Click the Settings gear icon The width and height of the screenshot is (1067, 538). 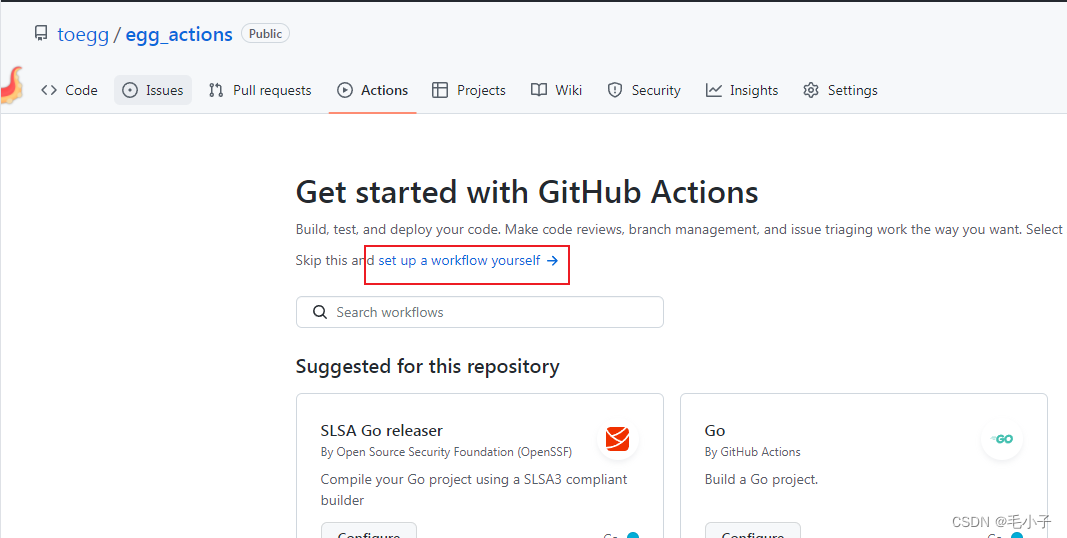point(810,90)
